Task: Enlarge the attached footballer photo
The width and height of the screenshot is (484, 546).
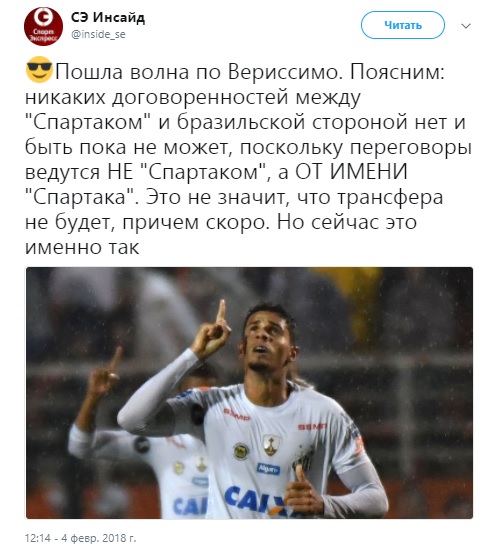Action: click(249, 393)
